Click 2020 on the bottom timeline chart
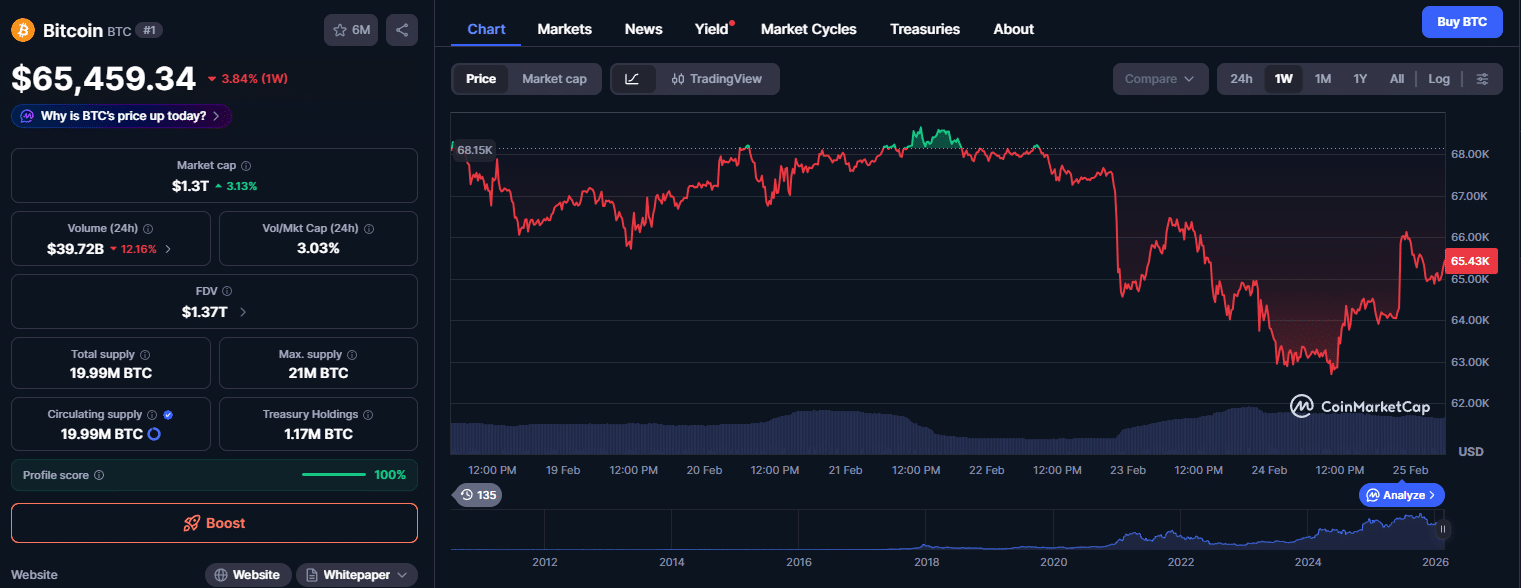Viewport: 1521px width, 588px height. (1054, 562)
